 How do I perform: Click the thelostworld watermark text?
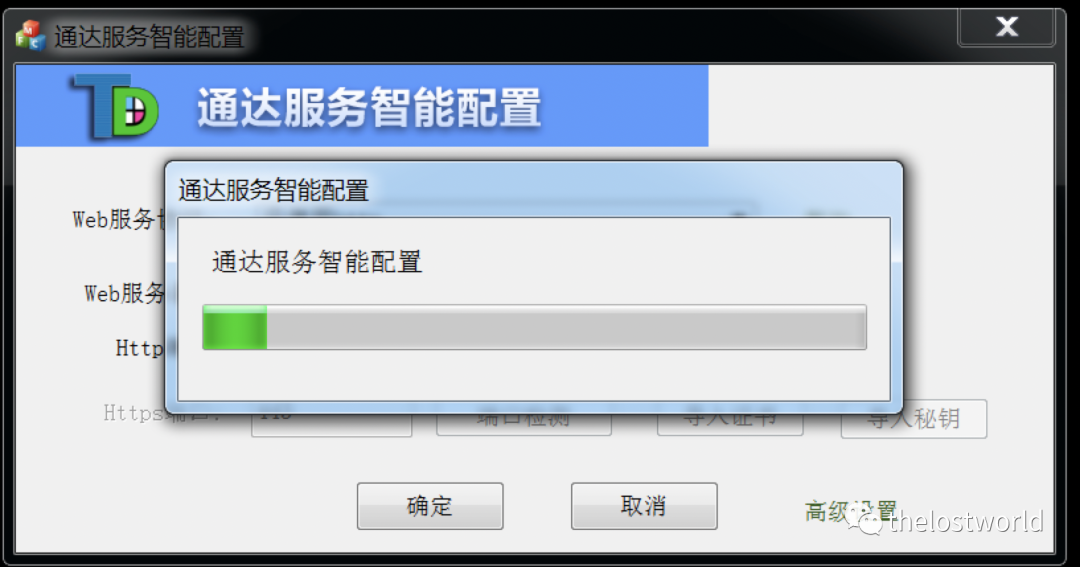[966, 522]
